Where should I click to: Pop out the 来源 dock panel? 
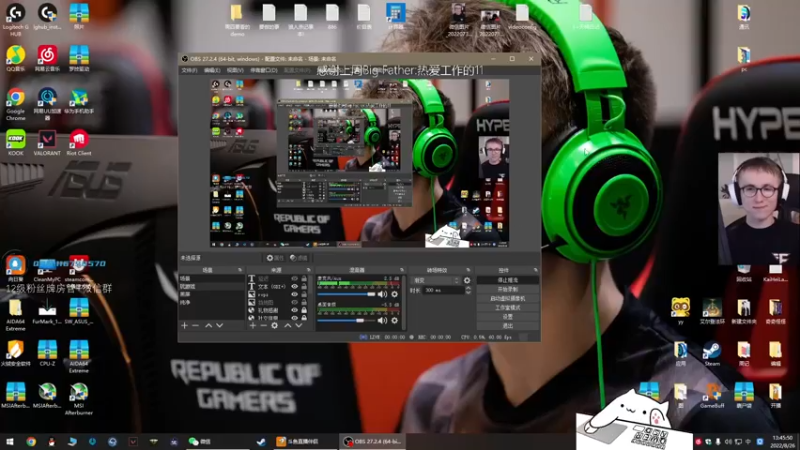pos(308,270)
